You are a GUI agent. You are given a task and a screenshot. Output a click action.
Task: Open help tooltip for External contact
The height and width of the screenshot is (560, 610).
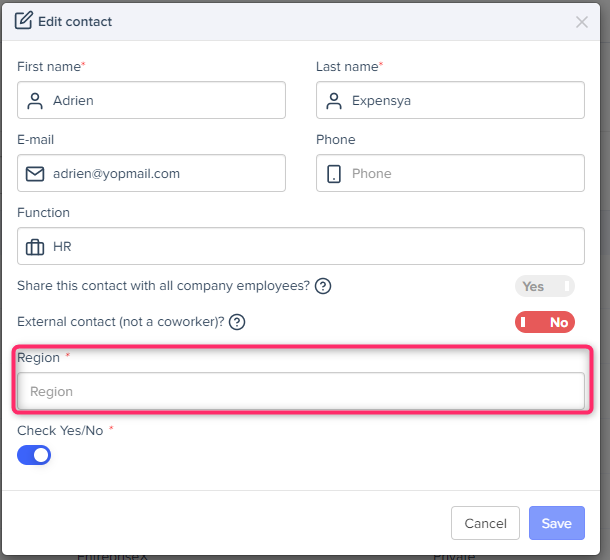click(x=237, y=322)
